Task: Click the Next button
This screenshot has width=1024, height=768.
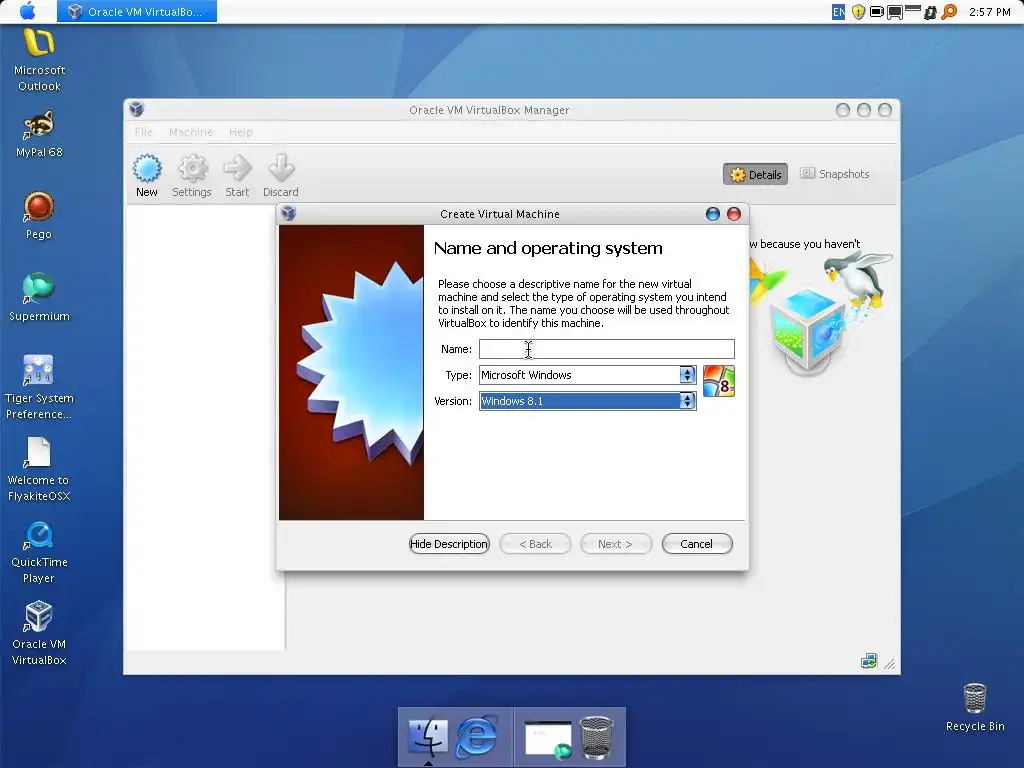Action: [615, 544]
